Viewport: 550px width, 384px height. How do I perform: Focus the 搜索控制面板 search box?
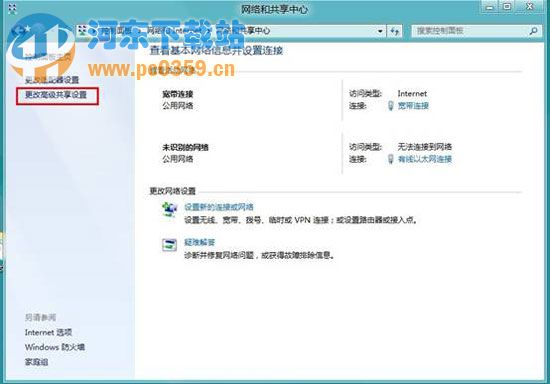click(x=475, y=31)
